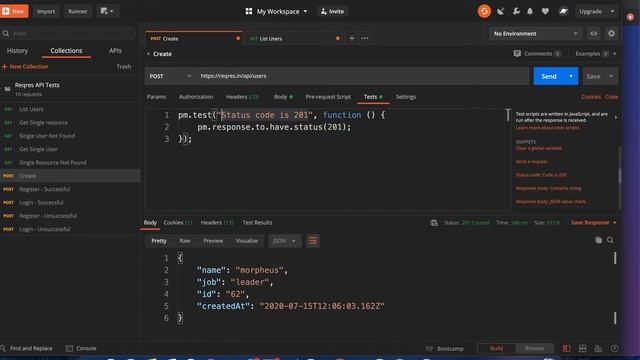Add a new request tab with plus

[x=351, y=38]
